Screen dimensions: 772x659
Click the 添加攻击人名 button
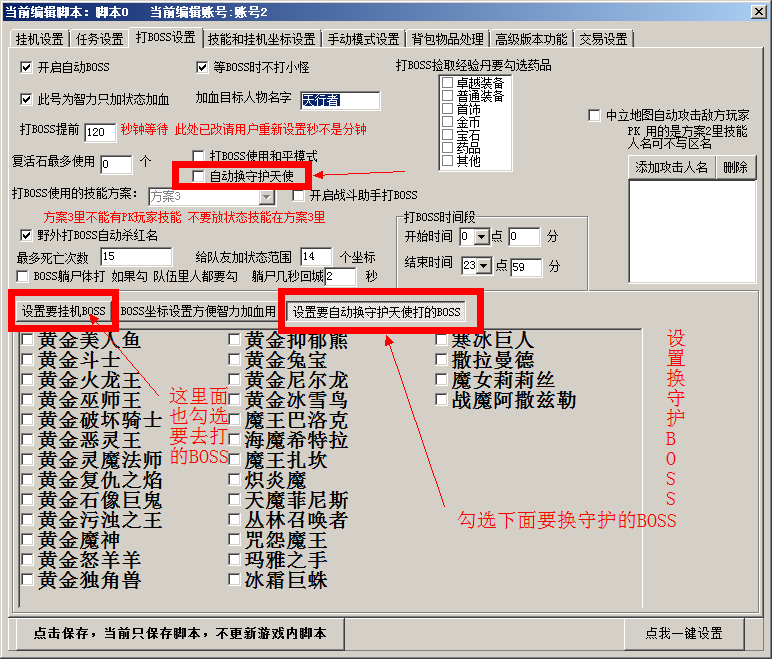[672, 167]
